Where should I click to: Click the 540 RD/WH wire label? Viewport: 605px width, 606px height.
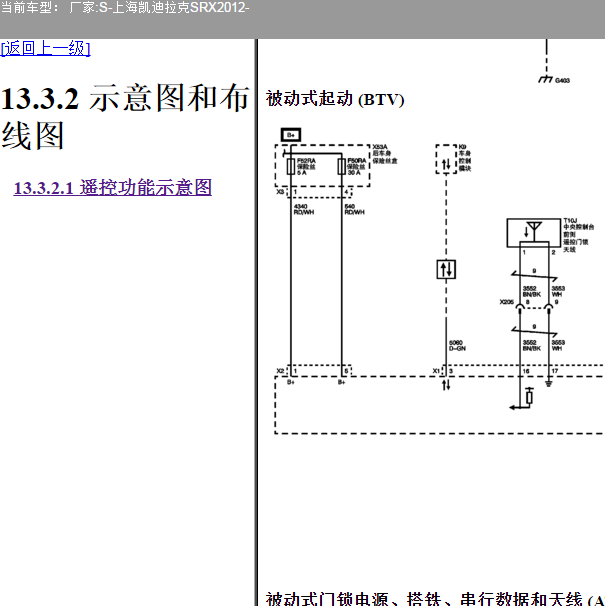coord(354,209)
